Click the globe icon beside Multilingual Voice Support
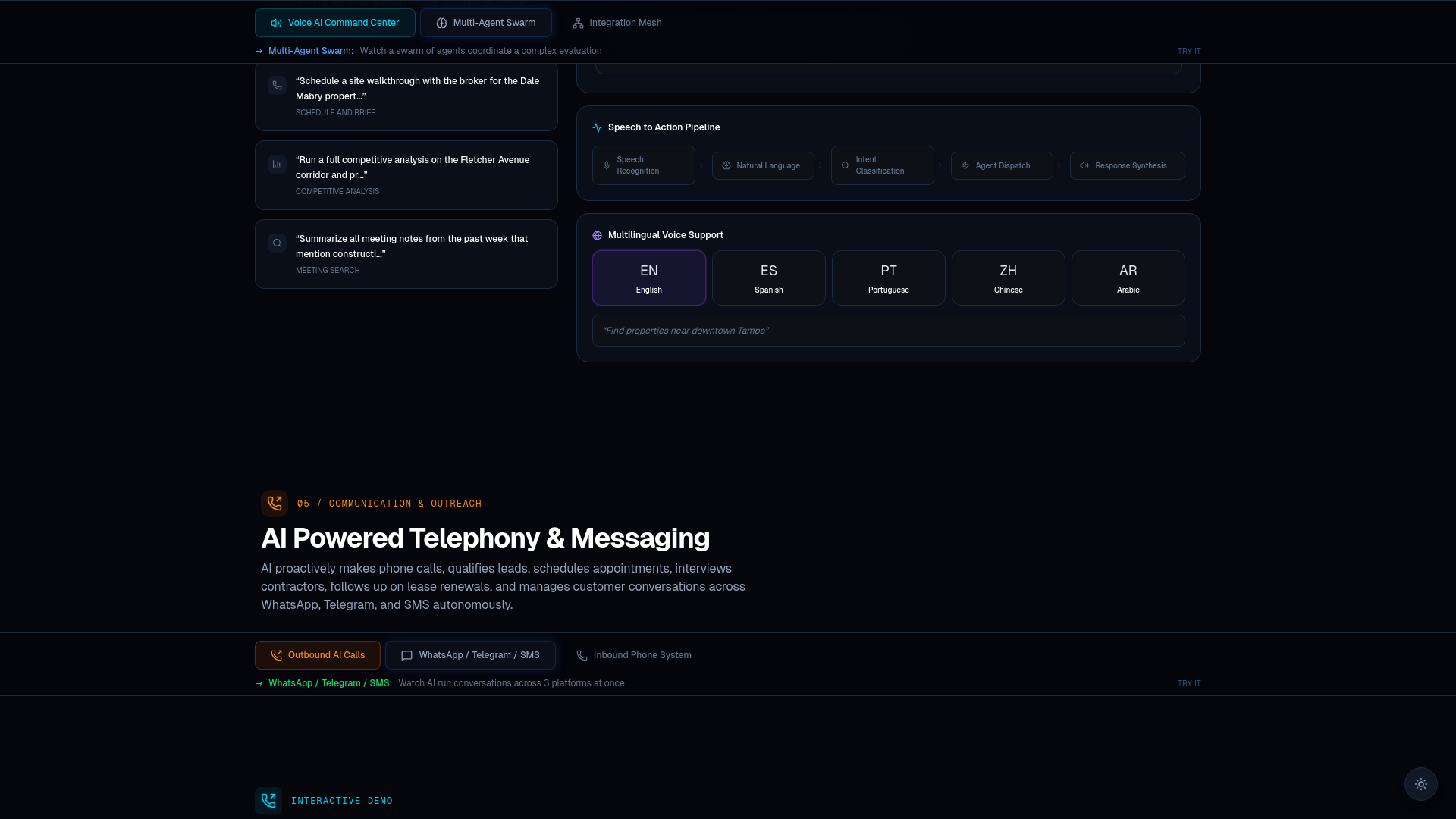This screenshot has width=1456, height=819. [597, 236]
